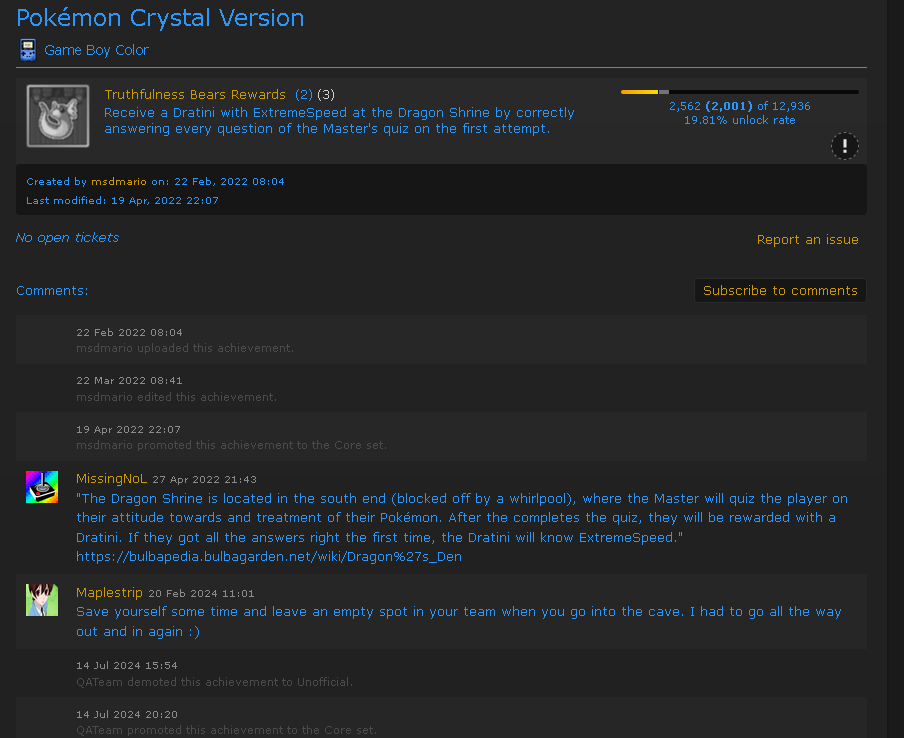Click 'QATeam promoted this achievement to the Core set.'

pyautogui.click(x=227, y=730)
